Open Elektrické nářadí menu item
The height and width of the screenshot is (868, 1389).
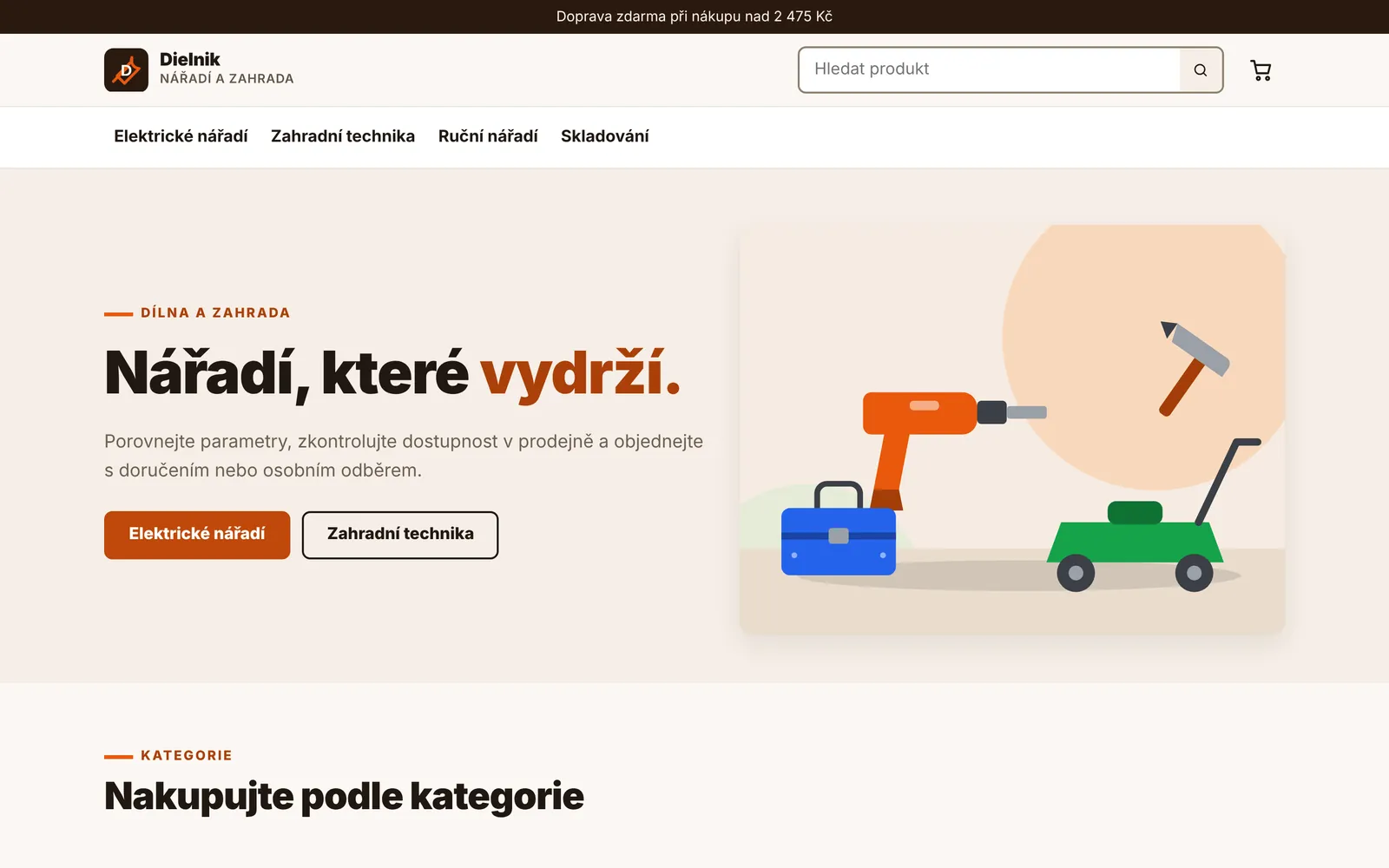coord(181,136)
